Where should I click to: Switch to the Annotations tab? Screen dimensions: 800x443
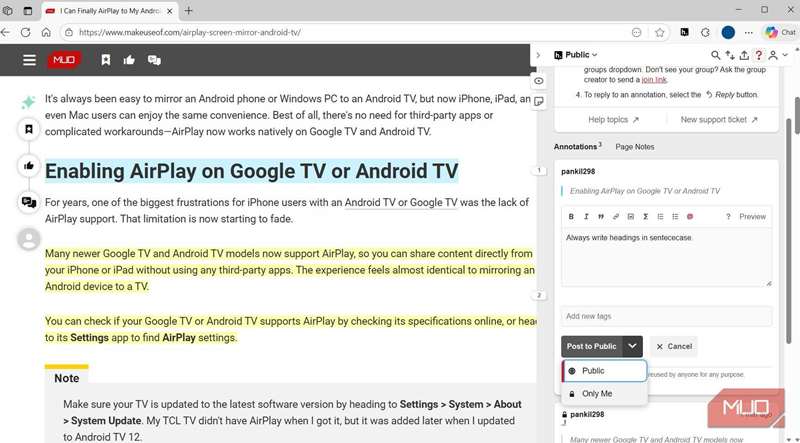pos(576,147)
